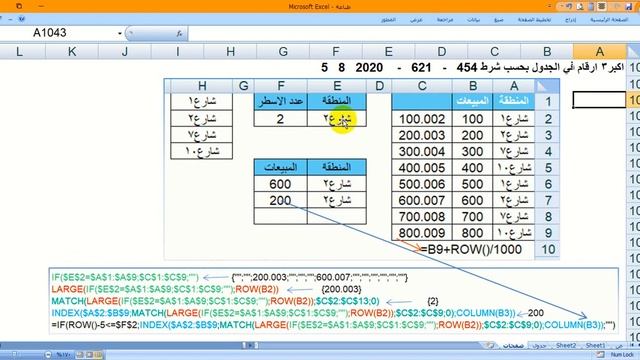Click the value 100.002 in pictured column C

[422, 119]
